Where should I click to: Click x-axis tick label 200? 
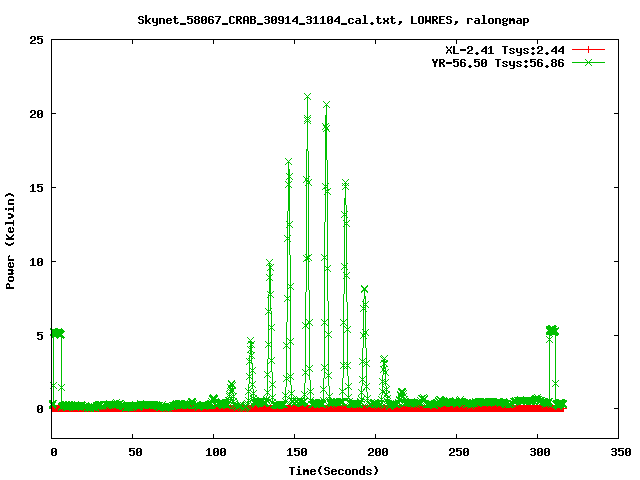coord(378,452)
